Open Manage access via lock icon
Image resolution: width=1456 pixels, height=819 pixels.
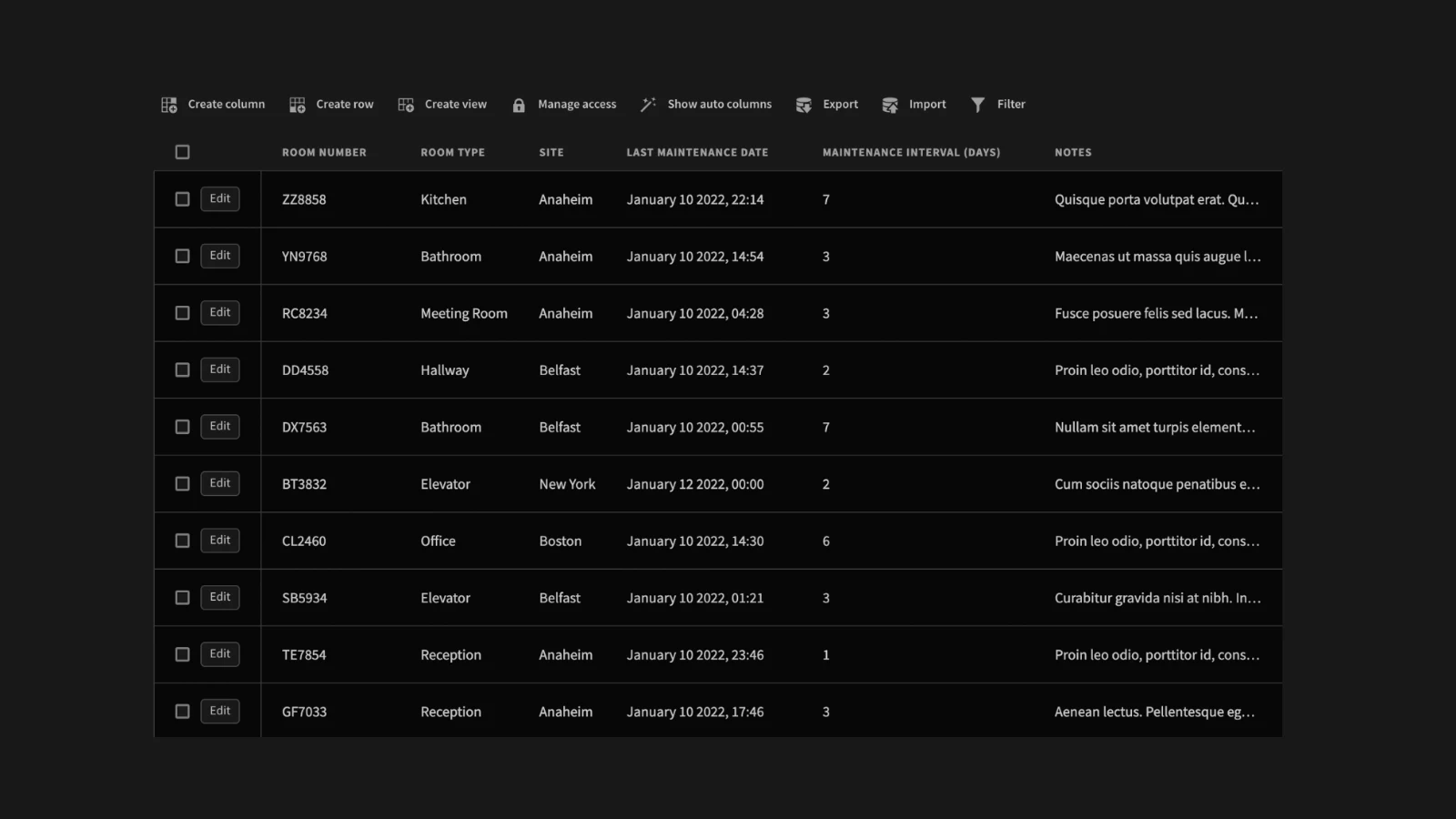pyautogui.click(x=519, y=105)
